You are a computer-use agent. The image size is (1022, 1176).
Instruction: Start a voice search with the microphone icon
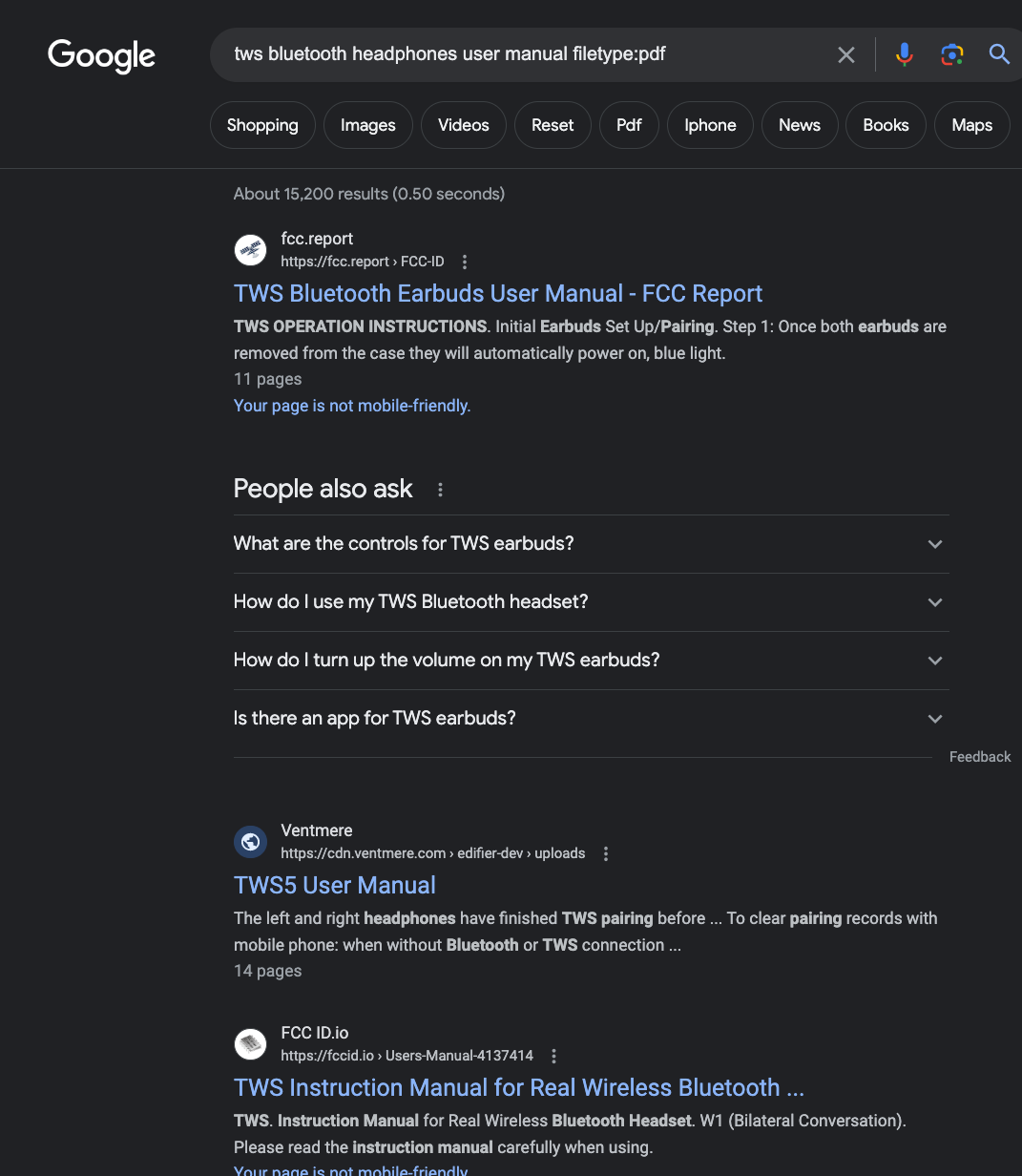click(903, 54)
